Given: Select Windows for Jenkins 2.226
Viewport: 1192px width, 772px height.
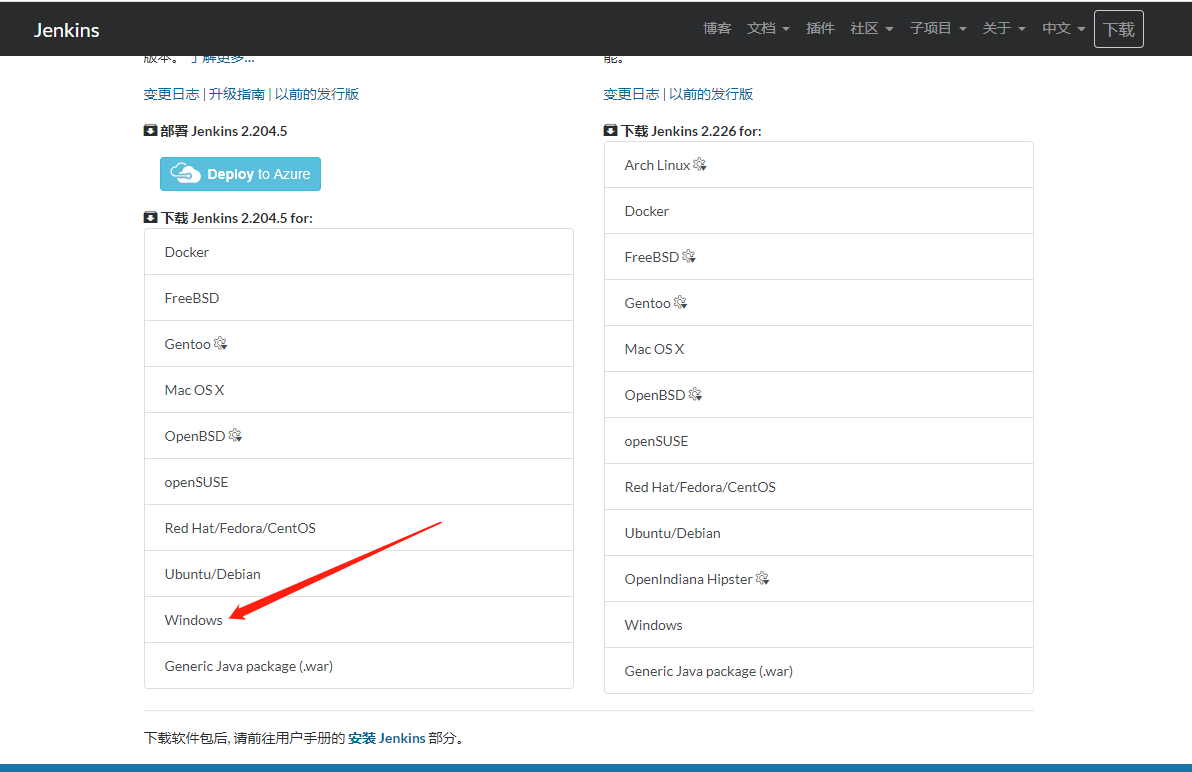Looking at the screenshot, I should point(819,625).
